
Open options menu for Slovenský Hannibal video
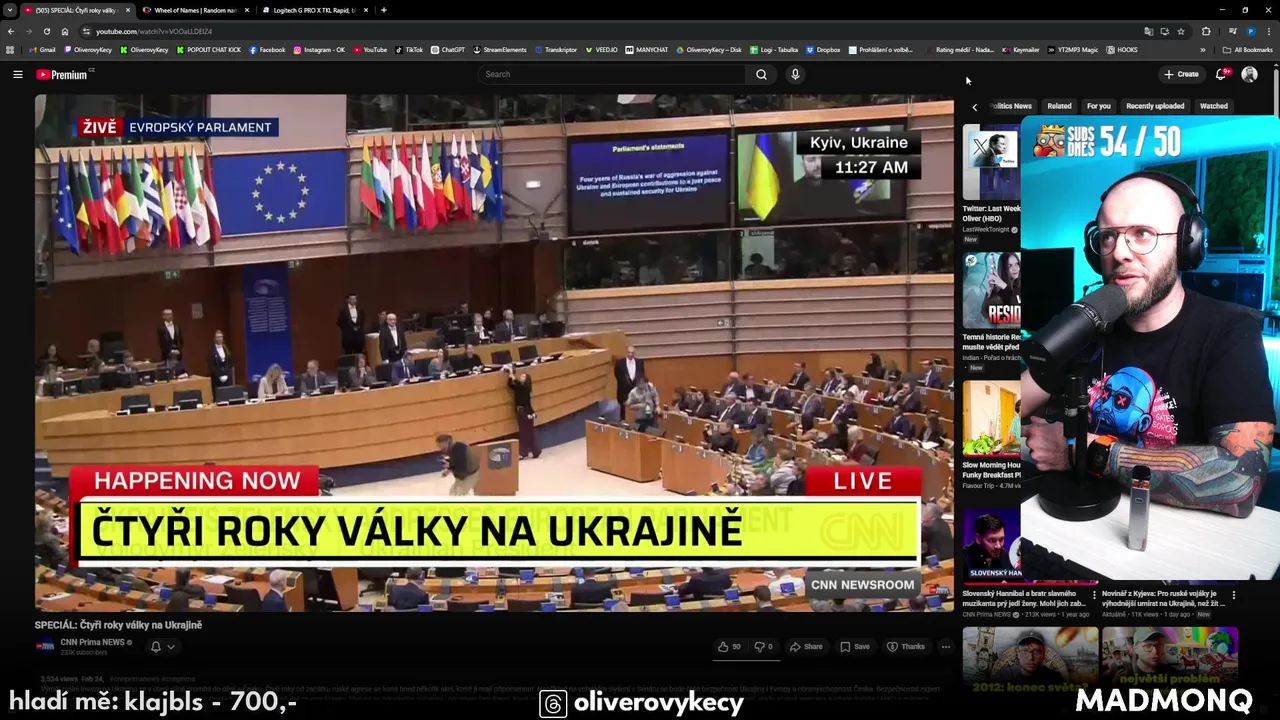(x=1094, y=595)
